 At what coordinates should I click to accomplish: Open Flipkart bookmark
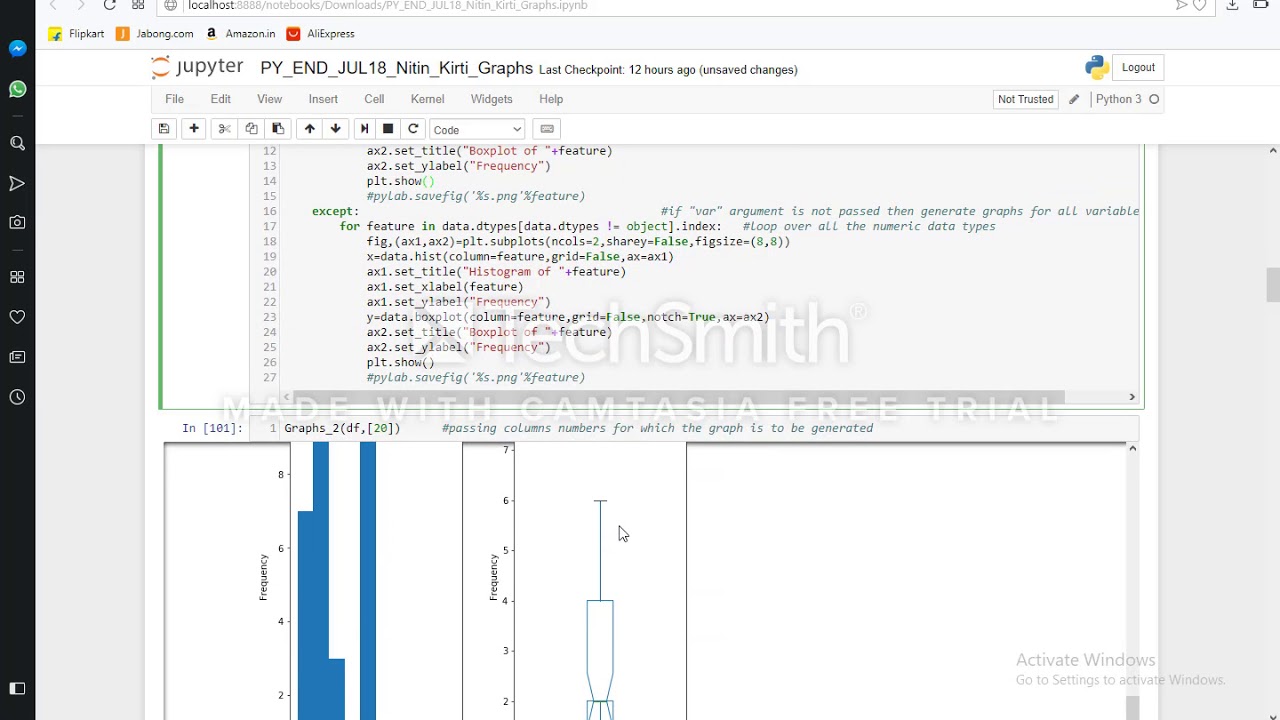[76, 33]
